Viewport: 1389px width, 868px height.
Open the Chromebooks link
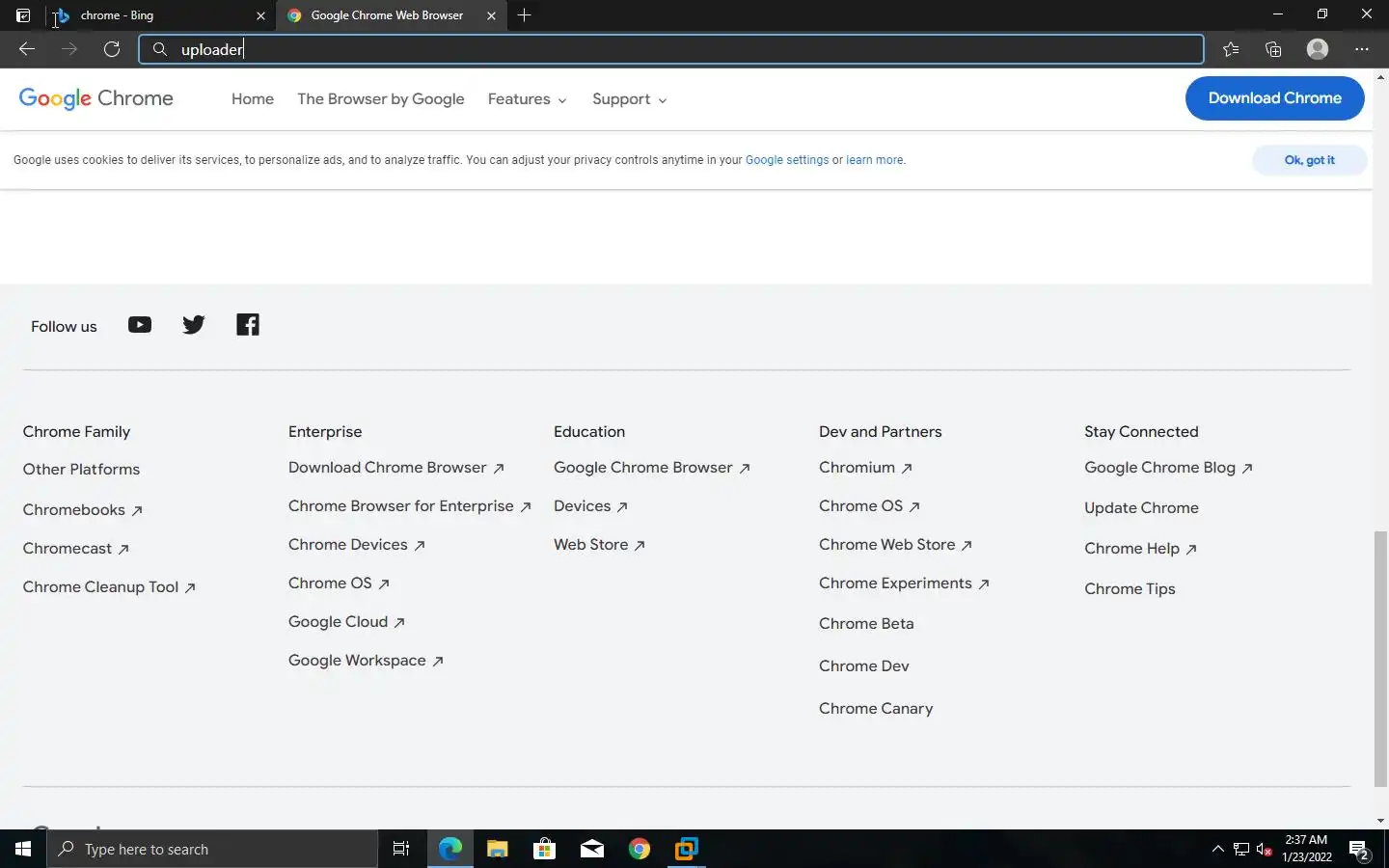coord(83,510)
